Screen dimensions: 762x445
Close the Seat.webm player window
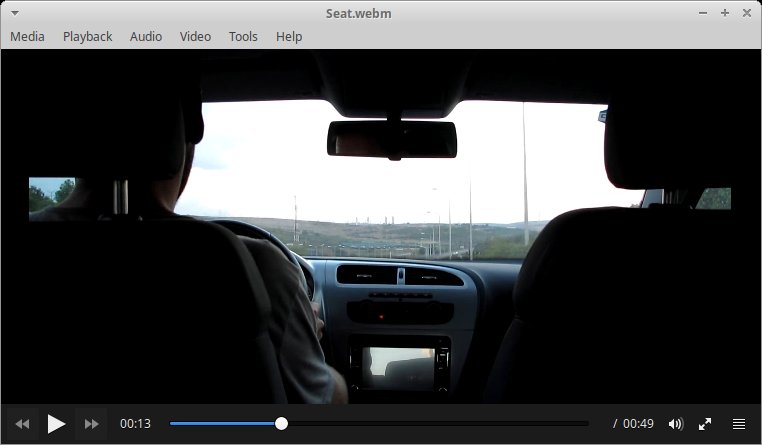747,13
